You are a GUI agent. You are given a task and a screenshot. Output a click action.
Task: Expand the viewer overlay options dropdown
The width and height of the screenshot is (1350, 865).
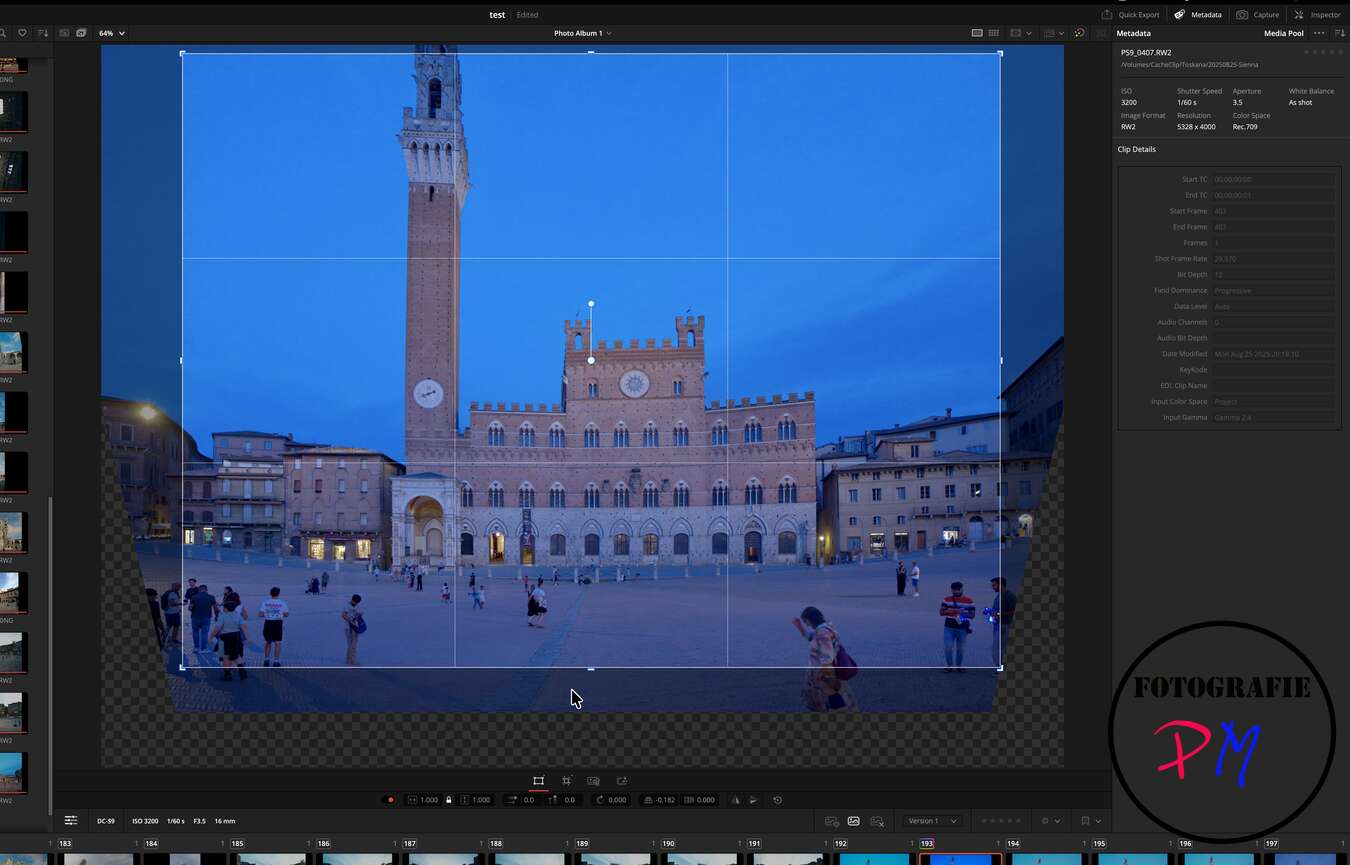(1054, 33)
